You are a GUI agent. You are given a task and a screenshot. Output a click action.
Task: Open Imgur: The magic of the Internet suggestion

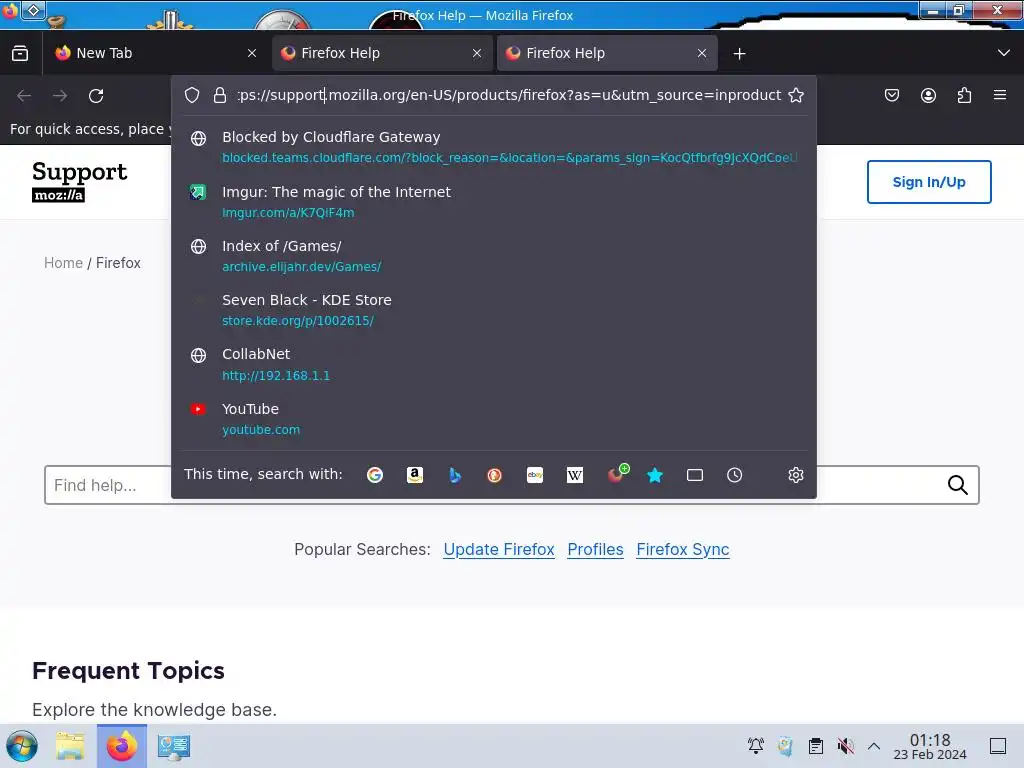pos(494,202)
